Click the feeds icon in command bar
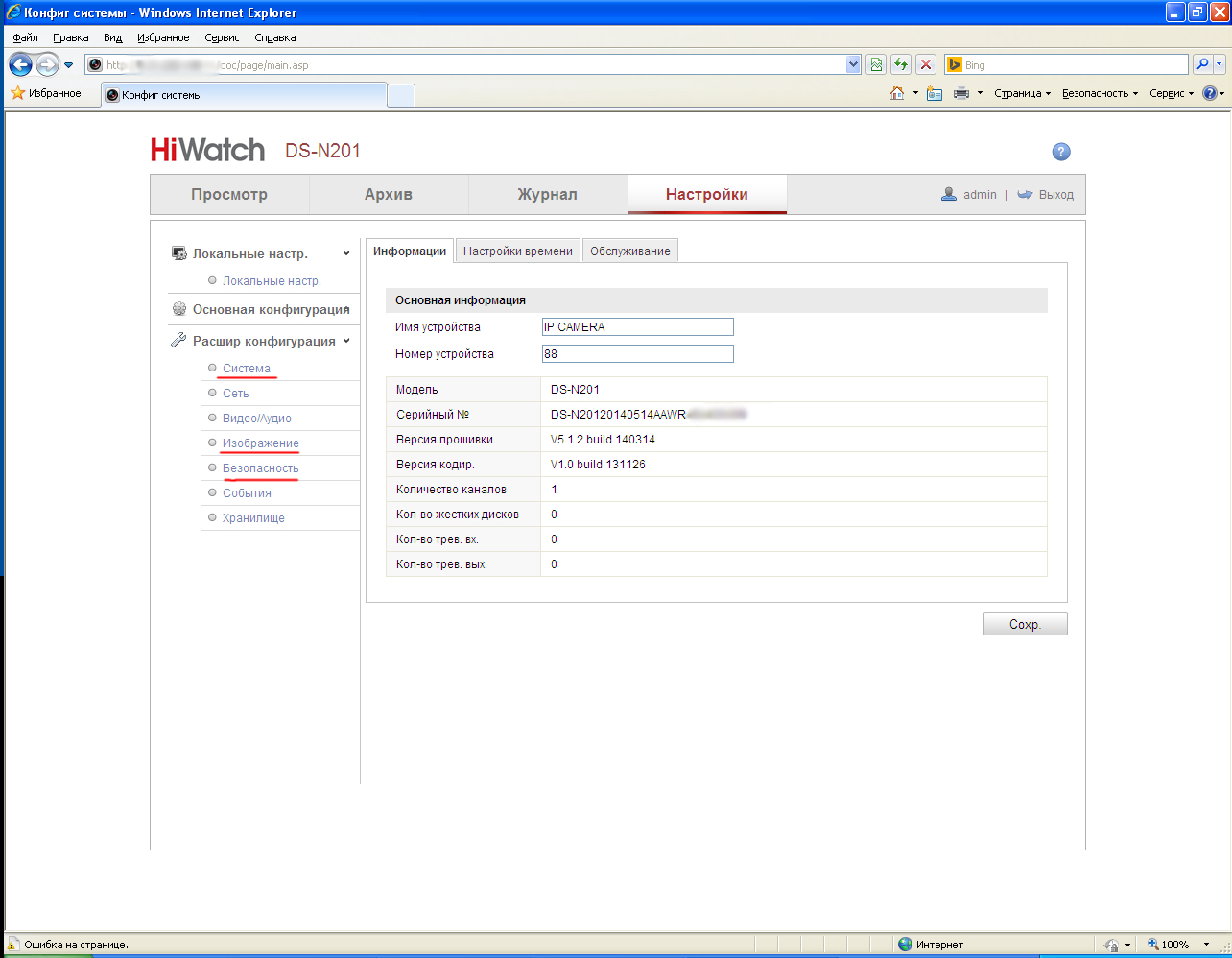This screenshot has height=958, width=1232. 935,93
